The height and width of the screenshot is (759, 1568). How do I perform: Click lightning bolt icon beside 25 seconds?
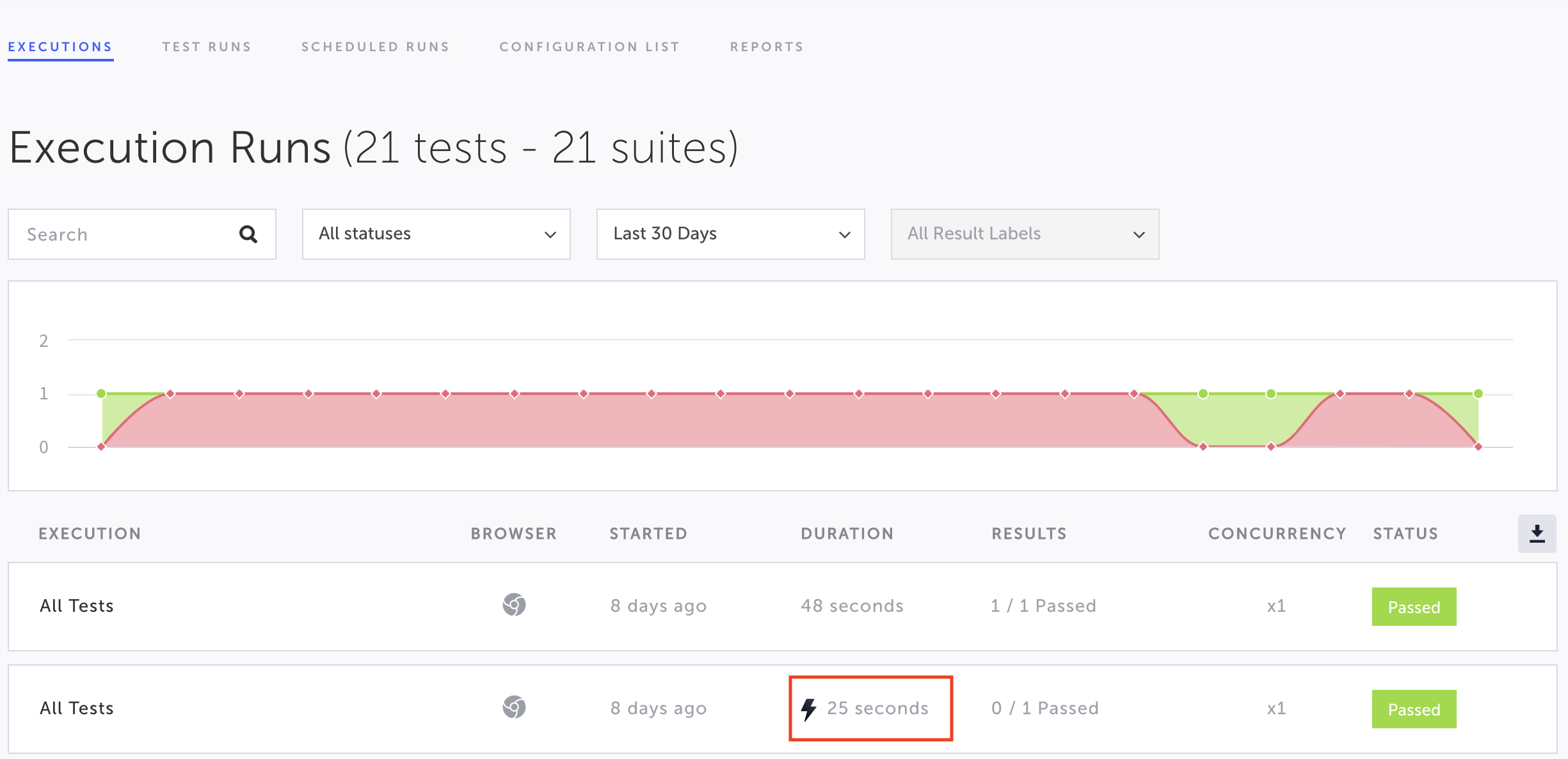coord(809,709)
